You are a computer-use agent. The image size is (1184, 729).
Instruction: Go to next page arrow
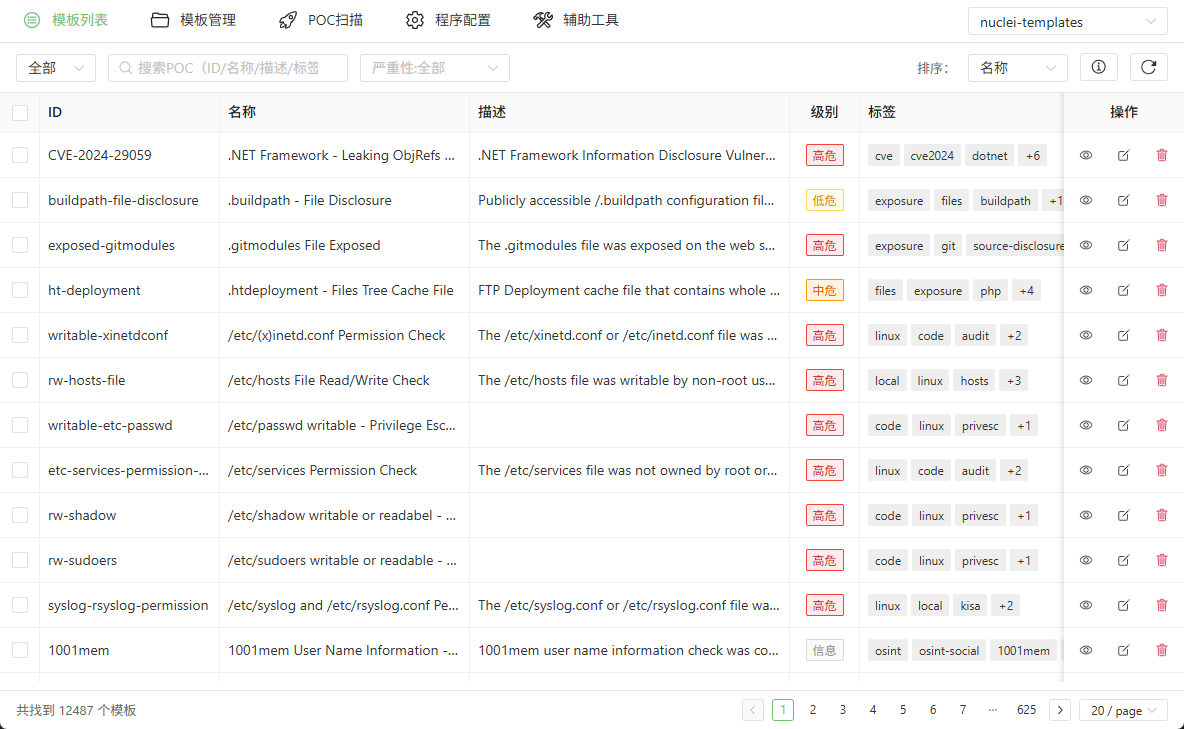[x=1060, y=710]
